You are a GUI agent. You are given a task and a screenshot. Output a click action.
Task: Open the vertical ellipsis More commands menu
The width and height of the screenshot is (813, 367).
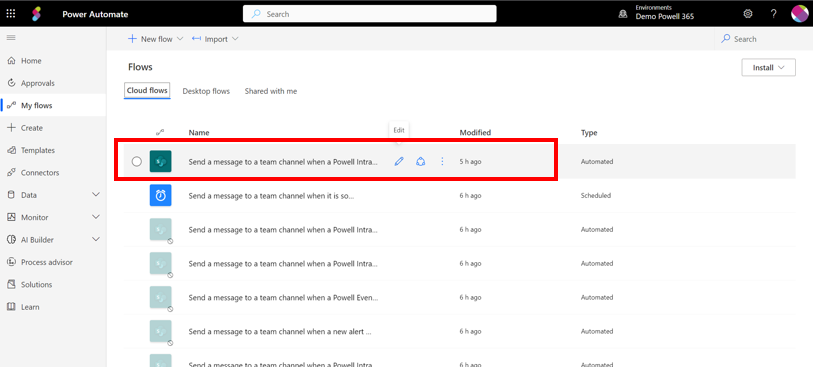(442, 162)
